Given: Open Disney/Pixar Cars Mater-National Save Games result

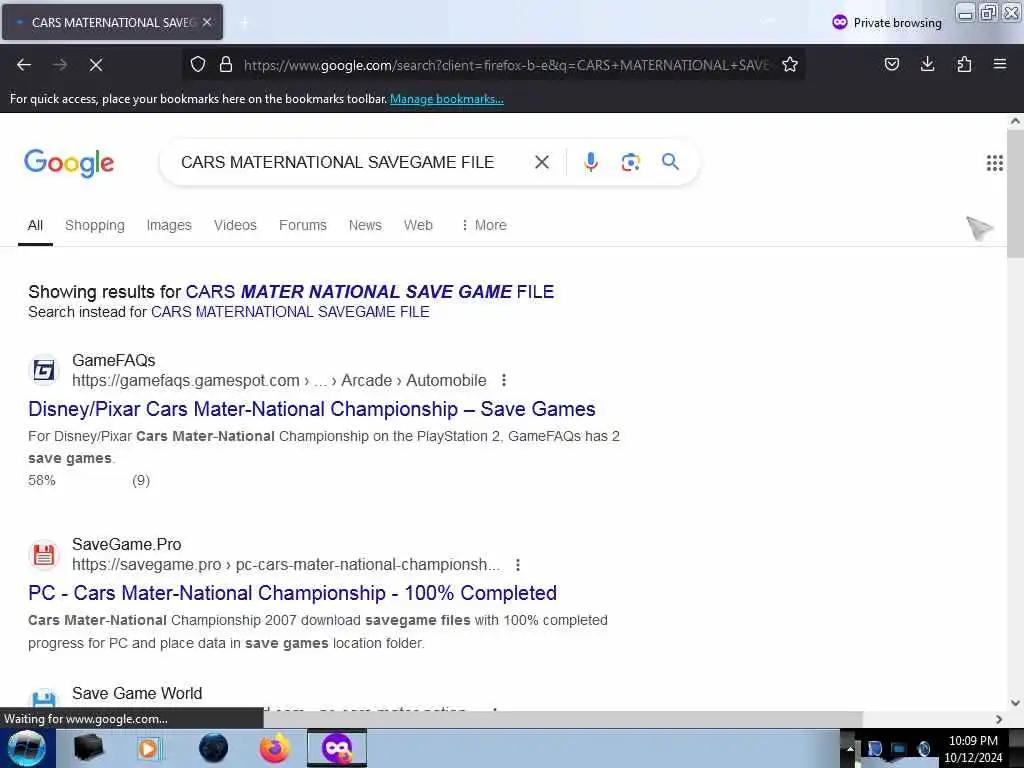Looking at the screenshot, I should click(312, 409).
